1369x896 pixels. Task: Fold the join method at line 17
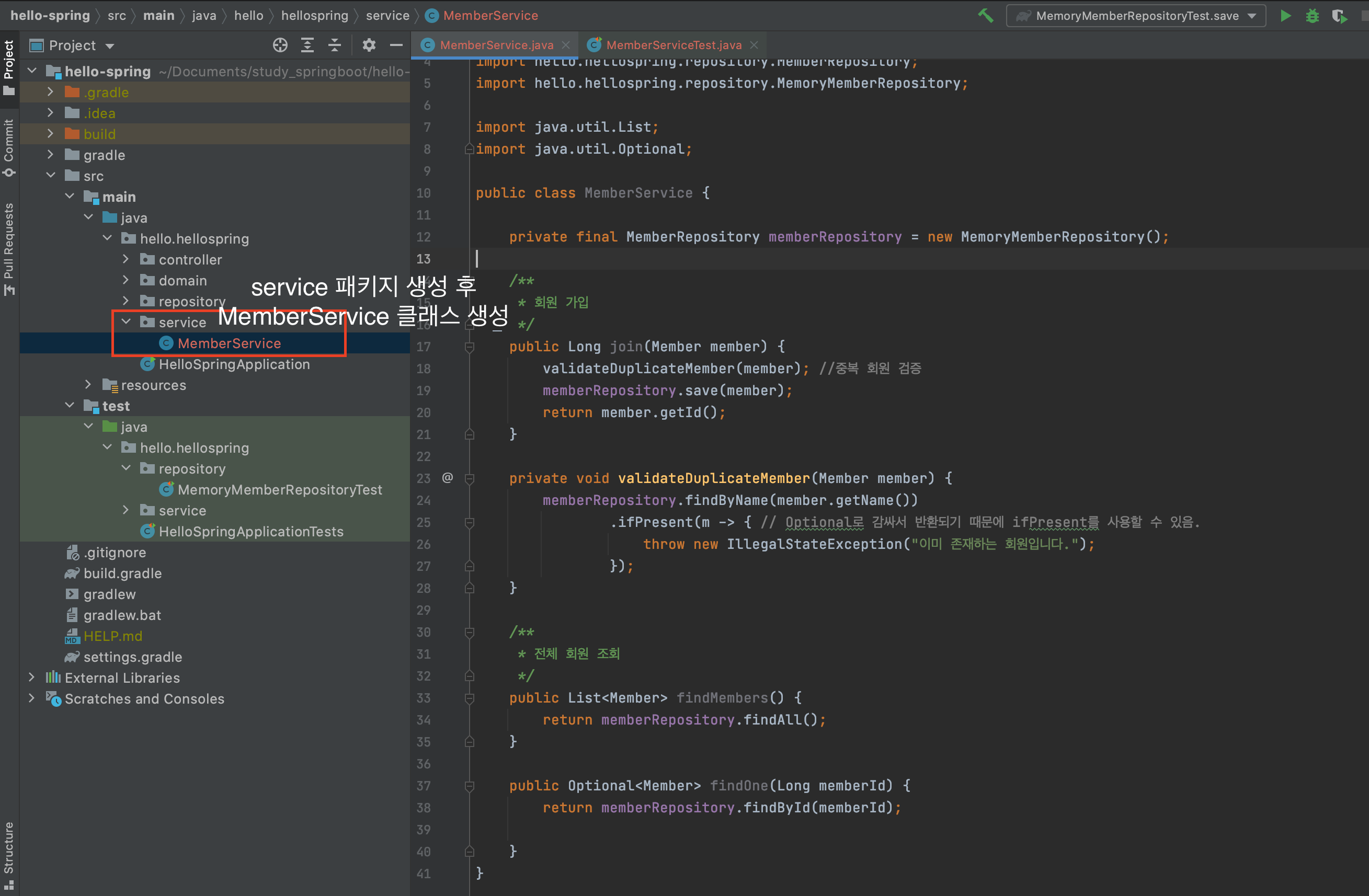click(x=470, y=347)
